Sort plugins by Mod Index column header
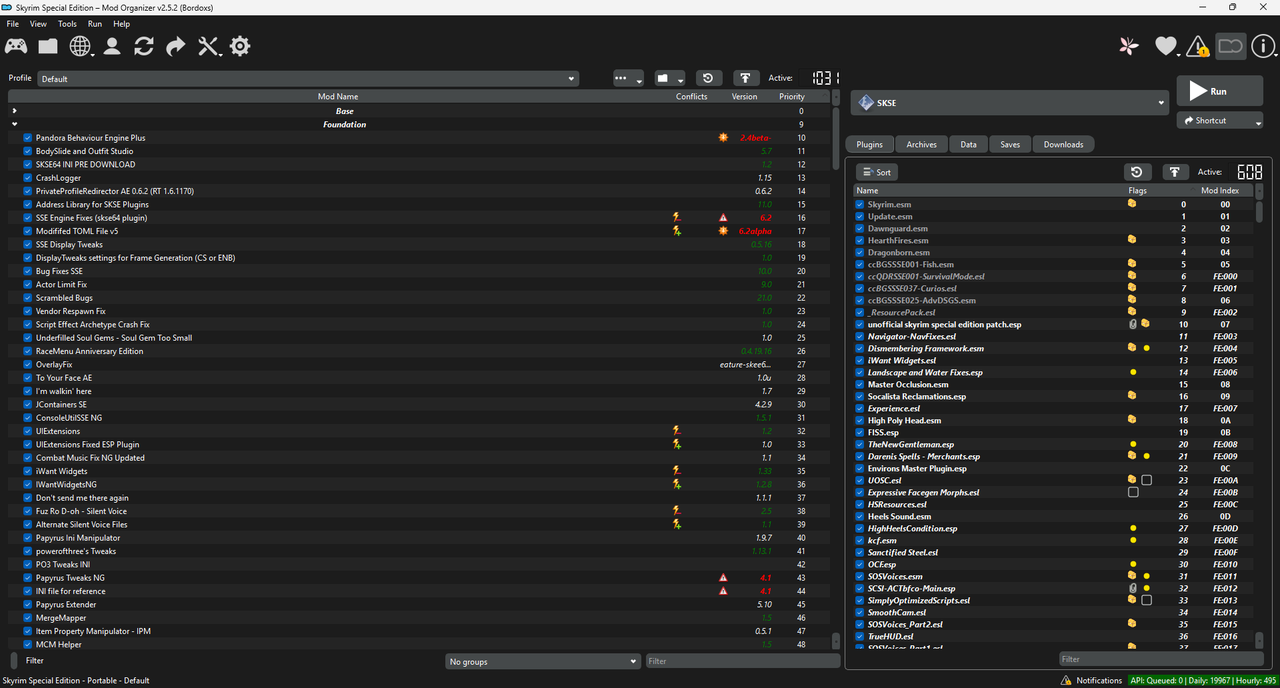Screen dimensions: 1280x688 tap(1219, 190)
